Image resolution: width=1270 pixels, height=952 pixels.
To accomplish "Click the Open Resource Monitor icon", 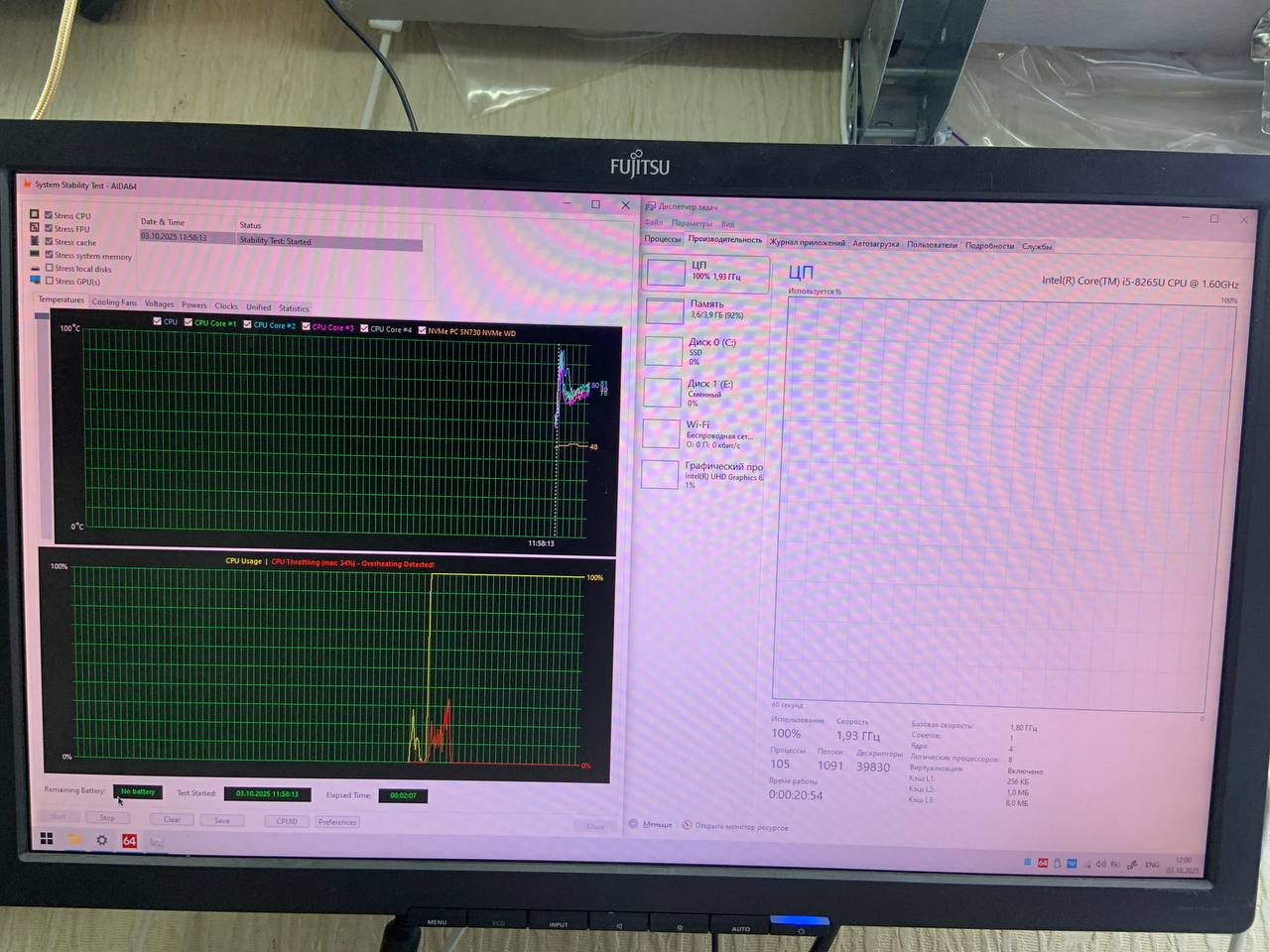I will tap(687, 825).
